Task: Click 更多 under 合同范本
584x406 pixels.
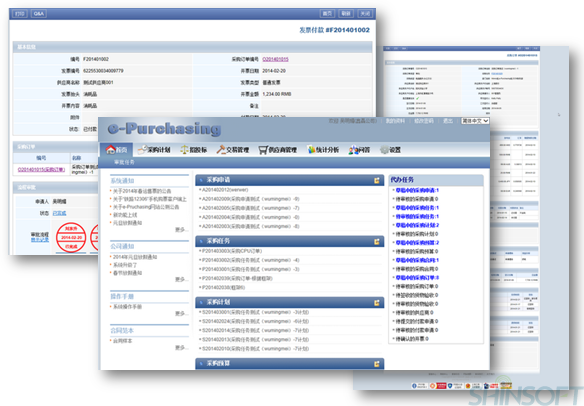Action: 181,348
